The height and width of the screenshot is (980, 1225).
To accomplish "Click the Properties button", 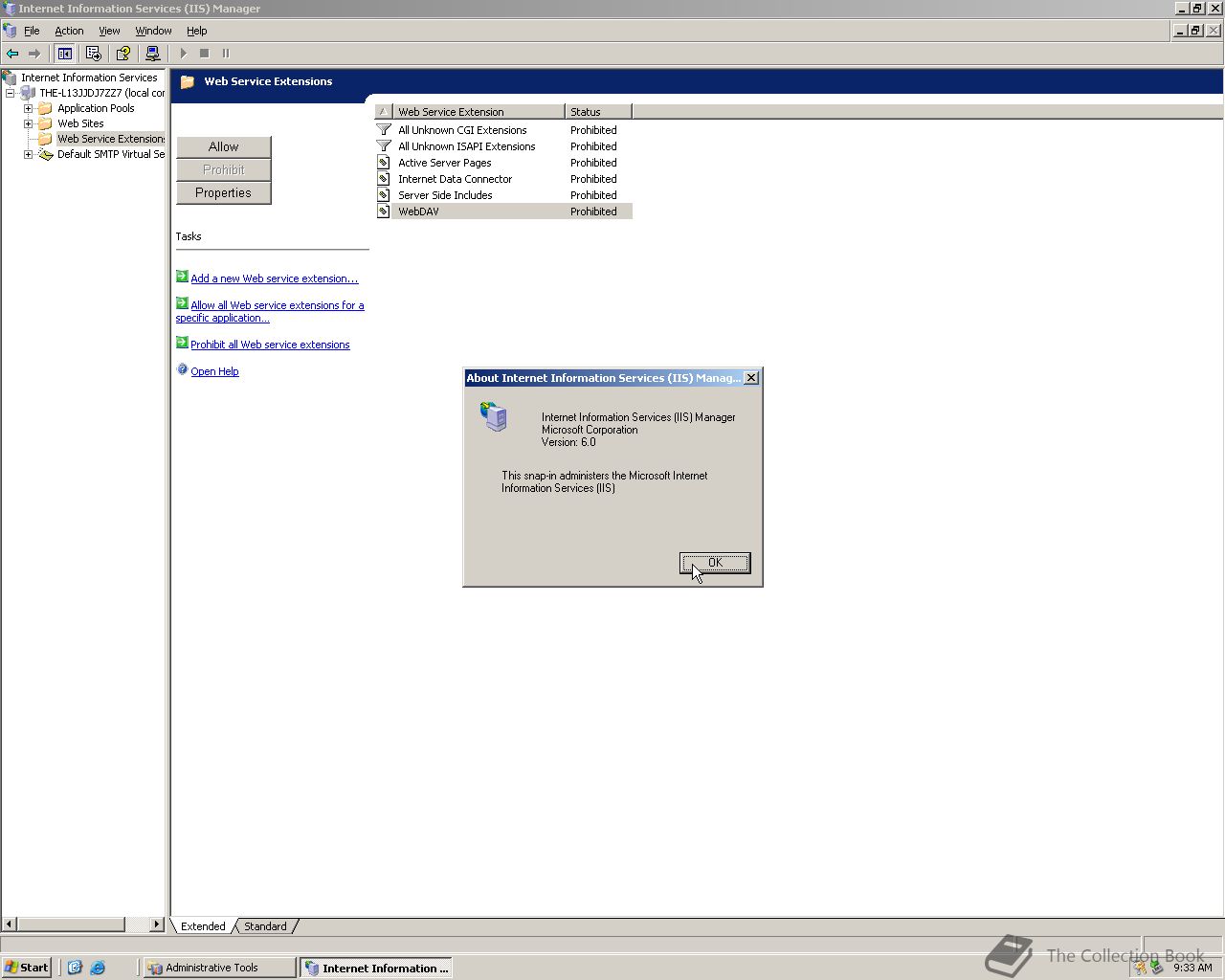I will tap(224, 192).
